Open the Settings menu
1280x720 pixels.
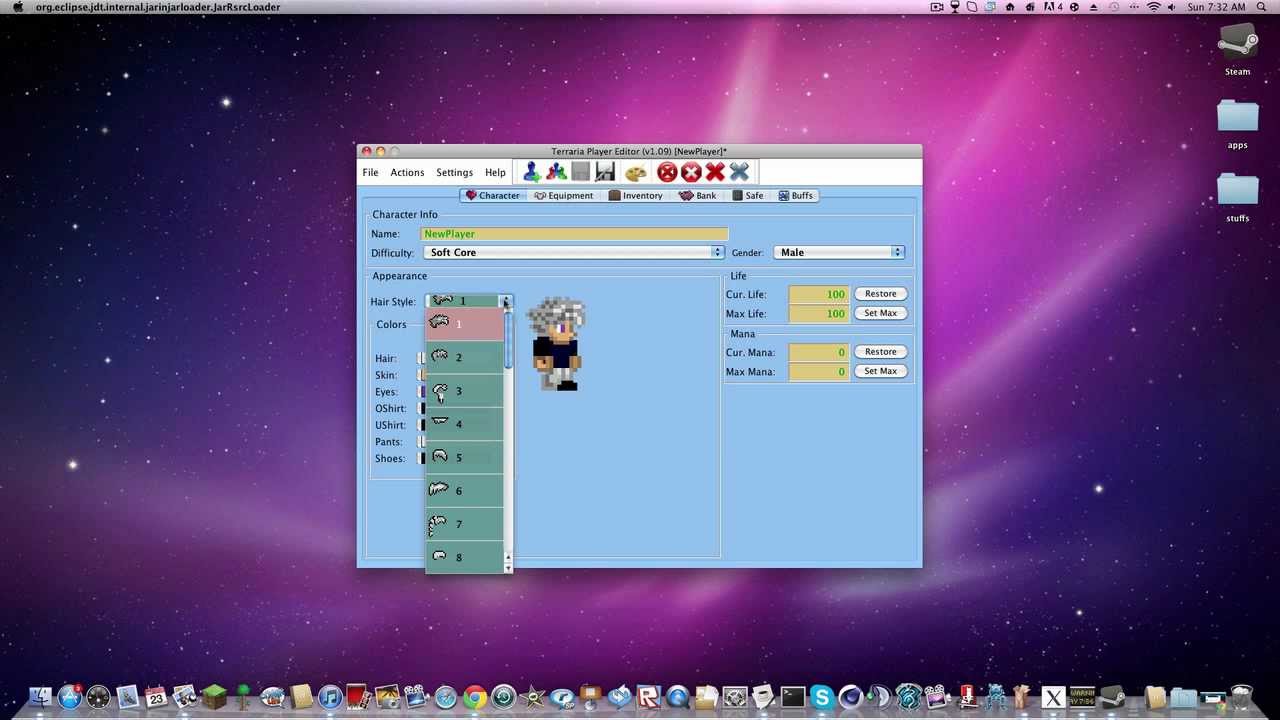click(454, 173)
